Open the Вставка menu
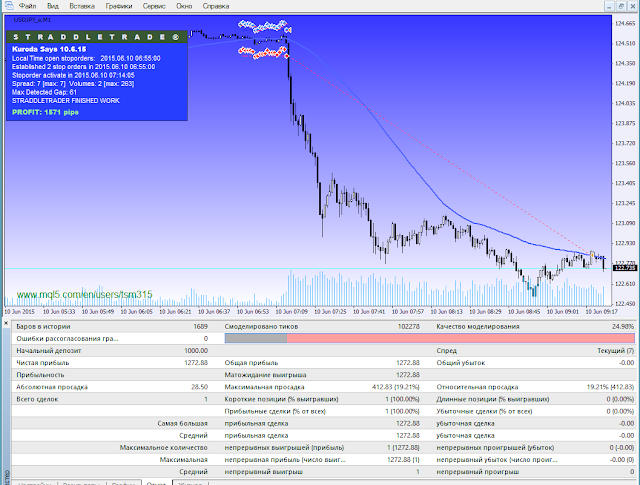Image resolution: width=640 pixels, height=485 pixels. (82, 6)
